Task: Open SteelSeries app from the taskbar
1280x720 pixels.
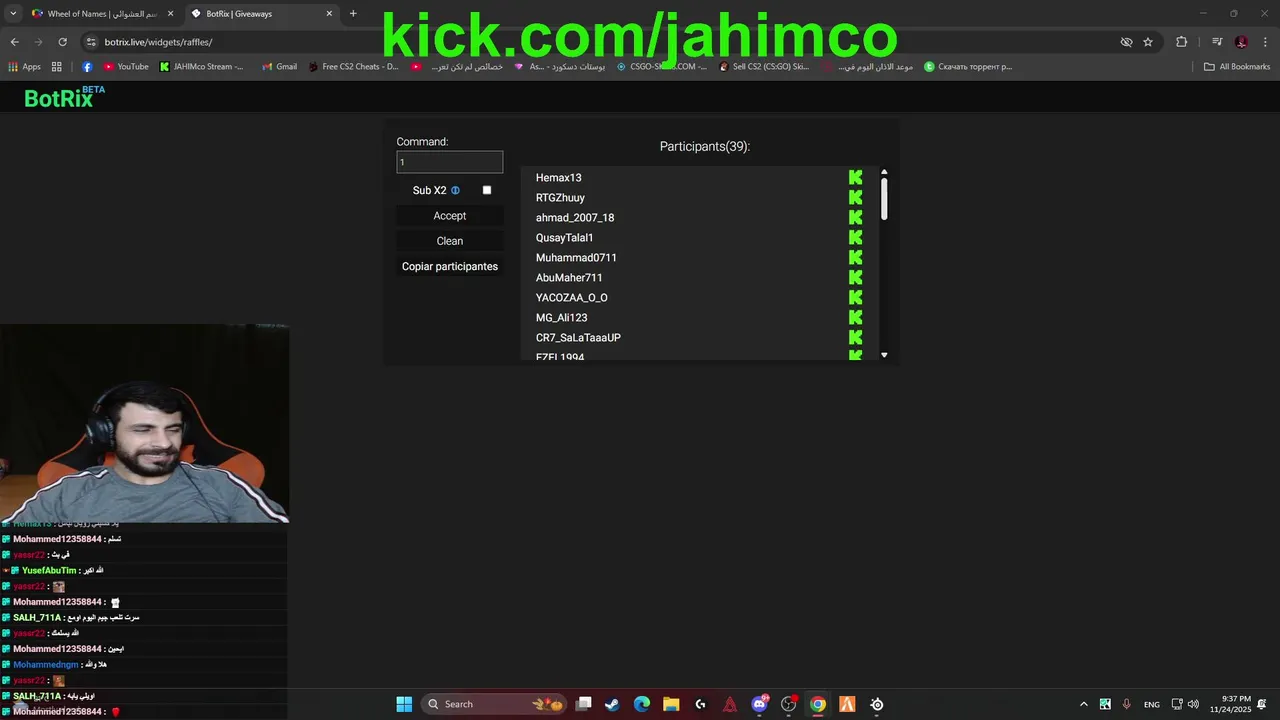Action: [x=877, y=704]
